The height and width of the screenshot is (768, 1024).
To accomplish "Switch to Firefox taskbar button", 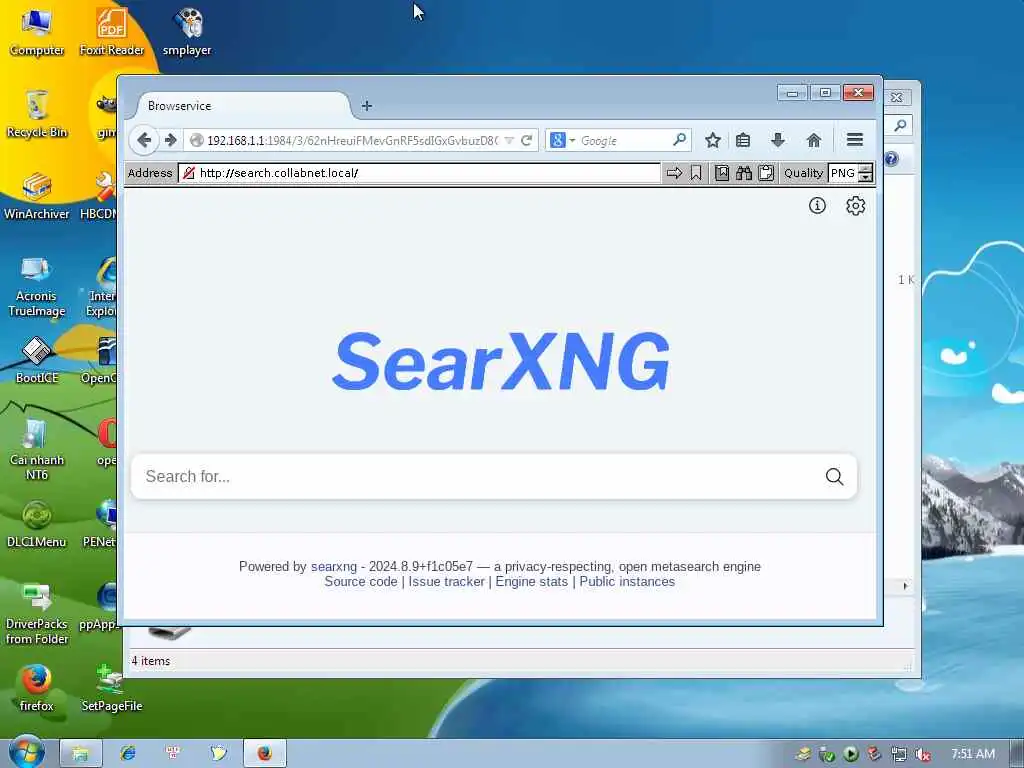I will coord(264,754).
